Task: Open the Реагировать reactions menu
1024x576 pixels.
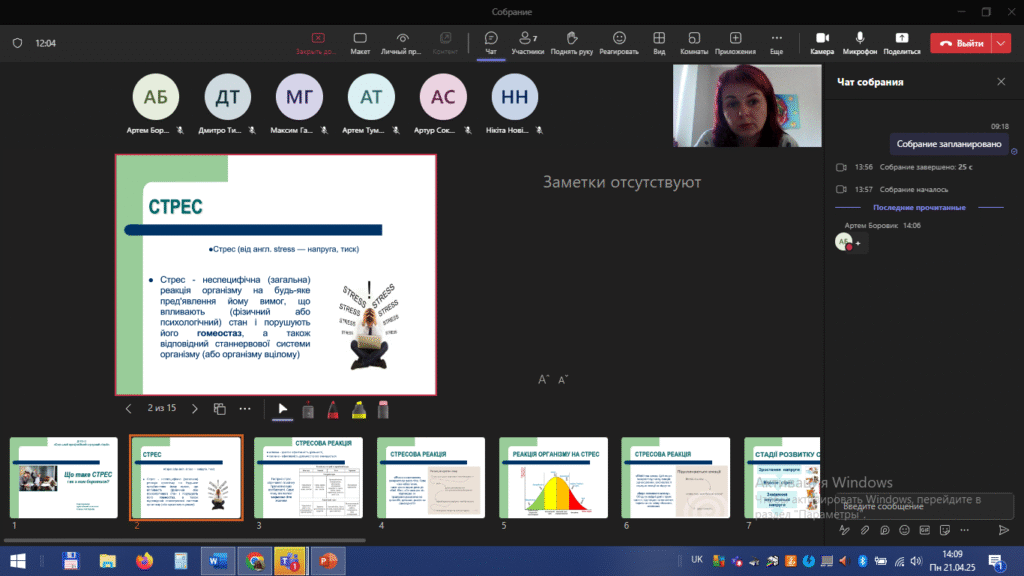Action: point(619,43)
